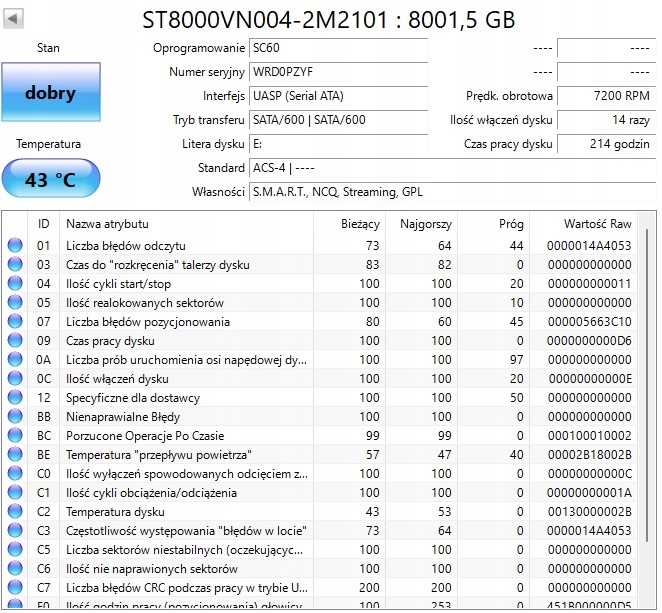662x613 pixels.
Task: Click the "dobry" health status button
Action: point(50,93)
